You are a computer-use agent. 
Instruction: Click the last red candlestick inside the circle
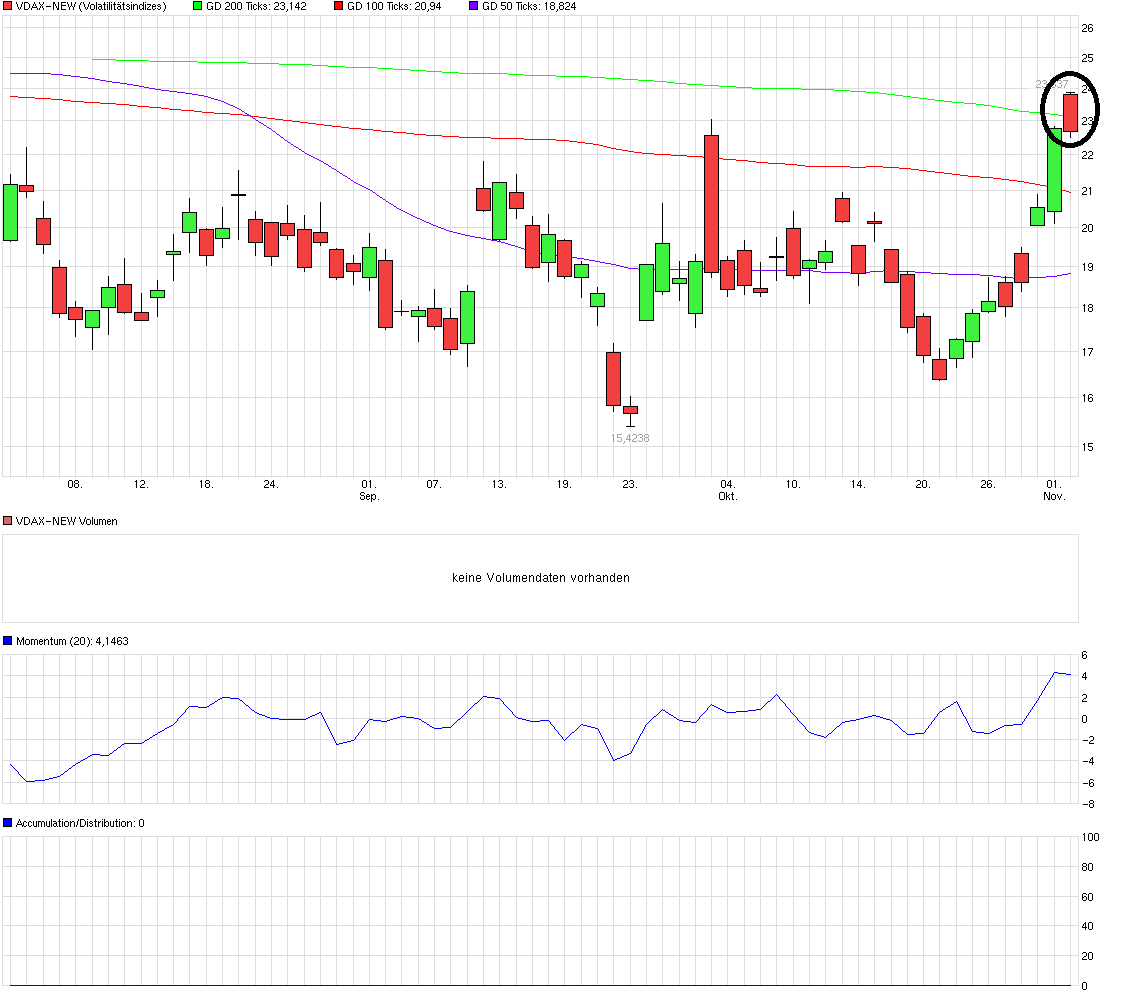[1070, 113]
